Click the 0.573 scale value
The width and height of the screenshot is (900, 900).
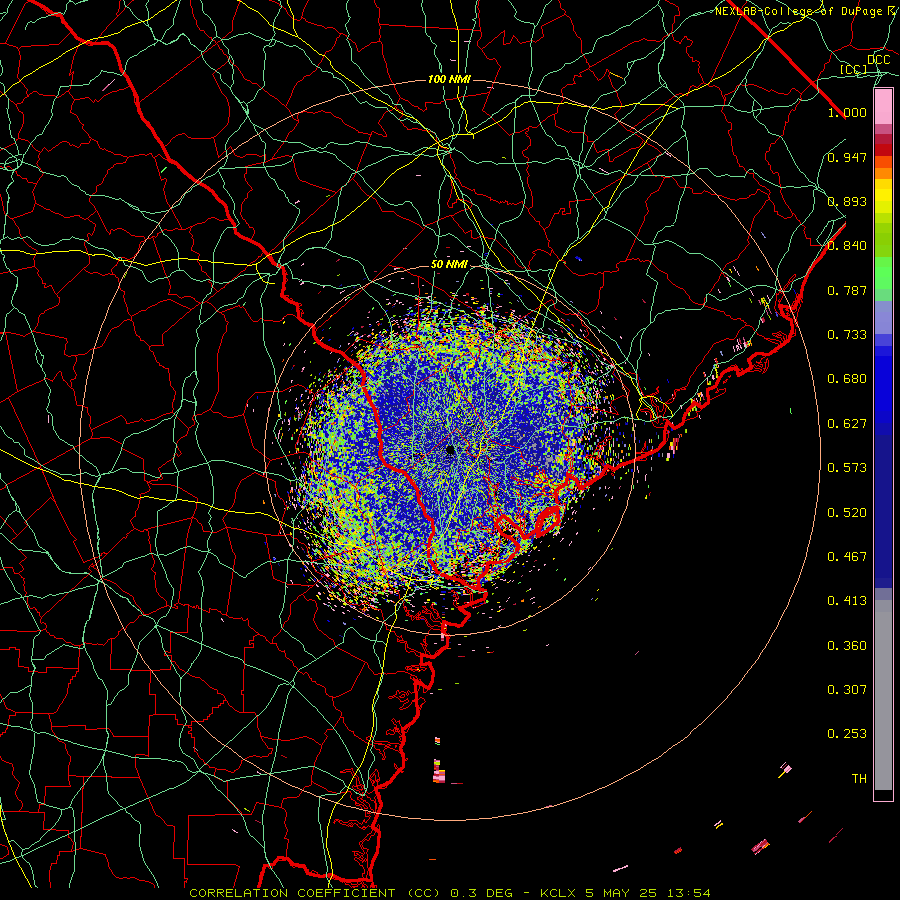[x=847, y=468]
